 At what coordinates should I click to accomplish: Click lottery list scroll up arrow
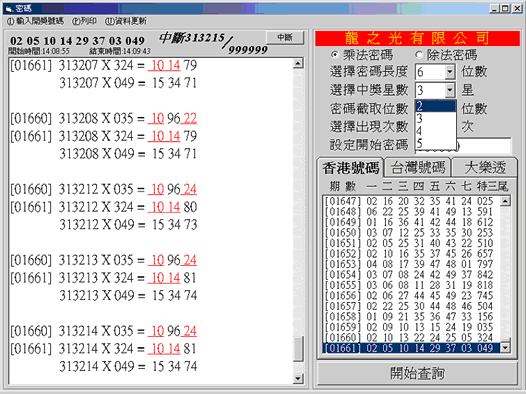click(505, 201)
